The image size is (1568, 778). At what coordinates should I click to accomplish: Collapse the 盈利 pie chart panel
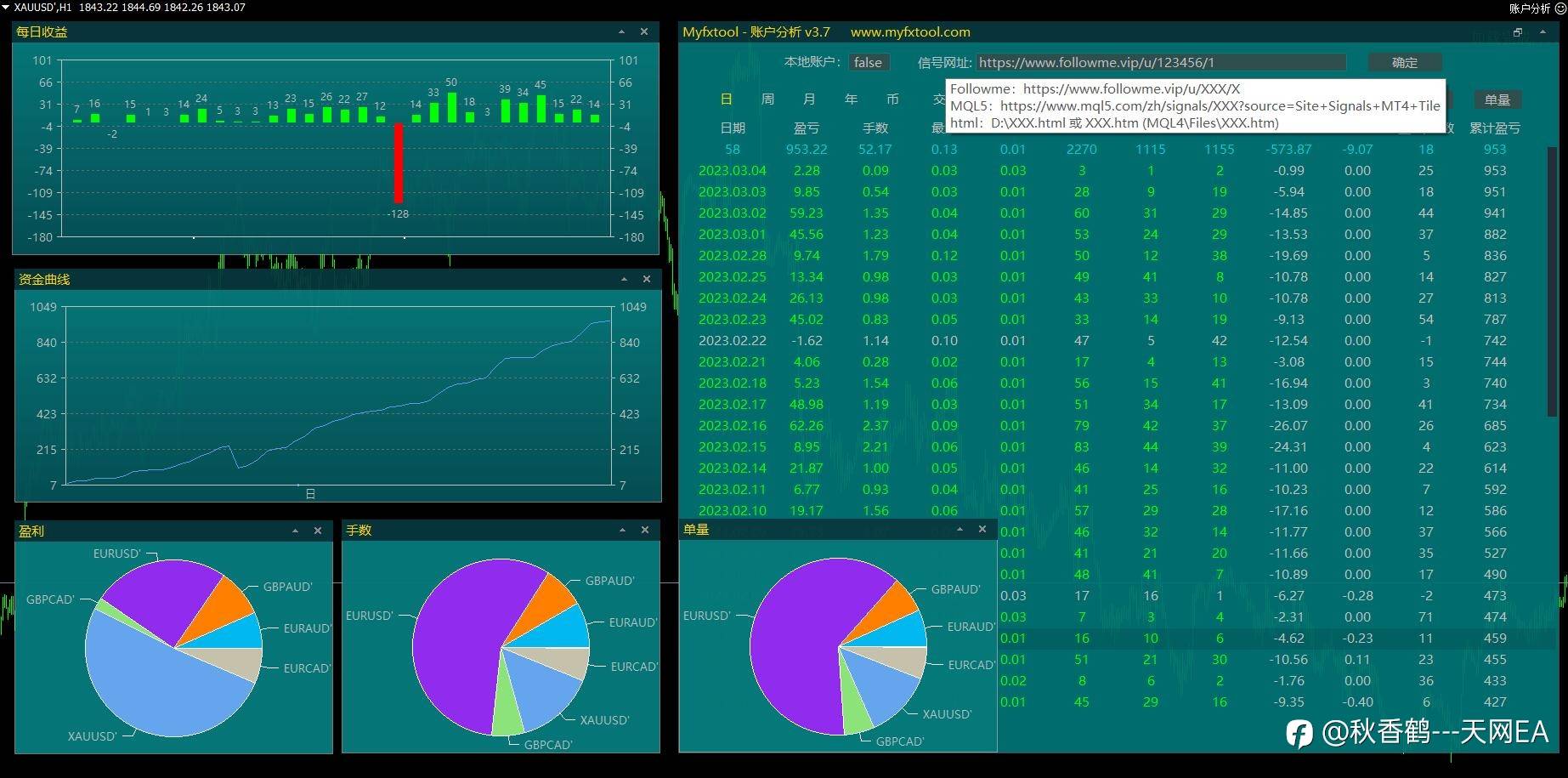(x=295, y=531)
